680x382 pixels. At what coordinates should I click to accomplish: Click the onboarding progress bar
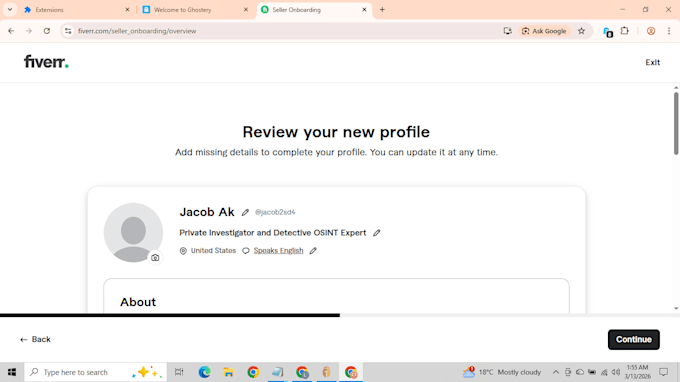pos(340,315)
